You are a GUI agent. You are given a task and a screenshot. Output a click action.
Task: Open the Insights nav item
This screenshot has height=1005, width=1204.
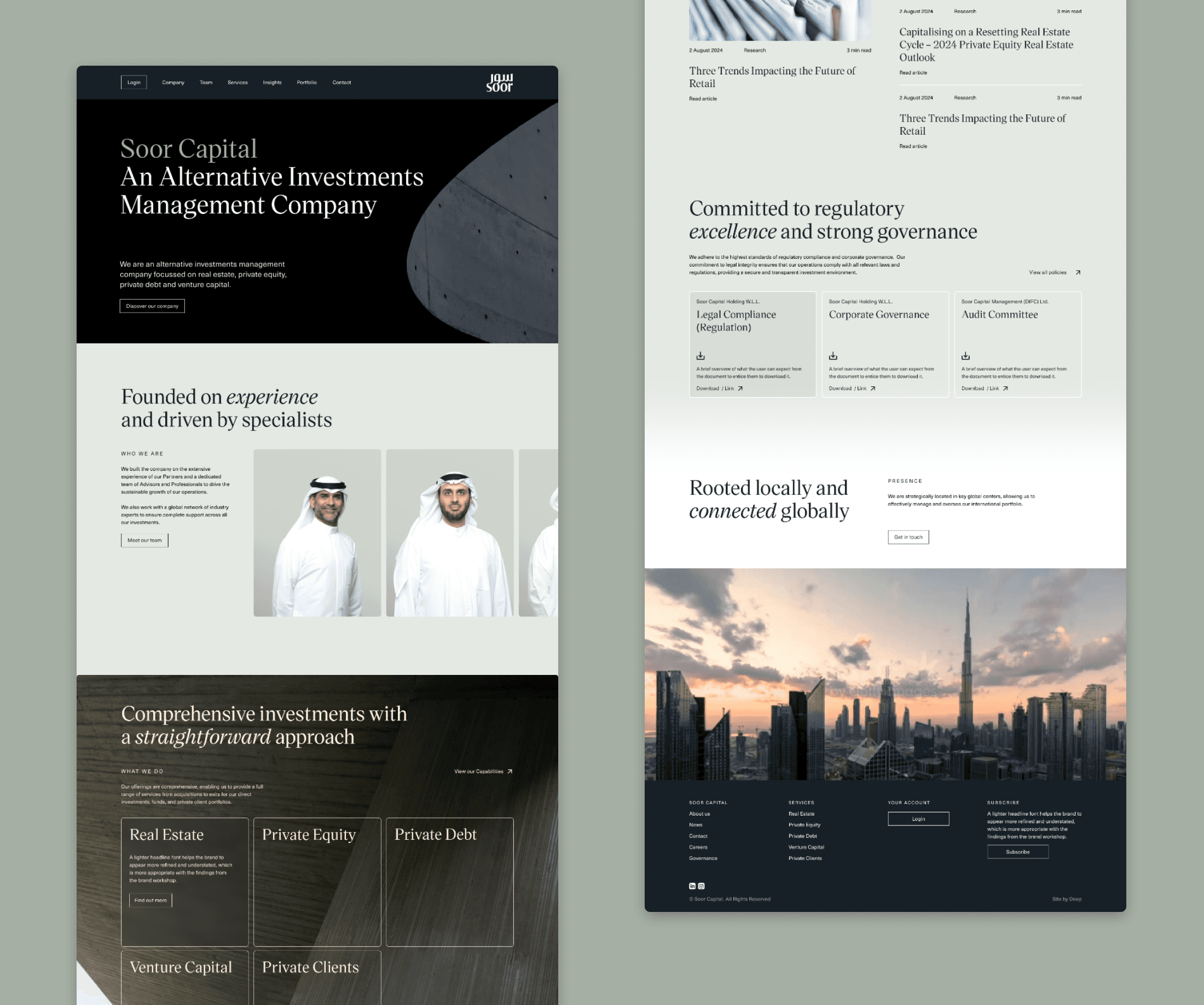273,83
